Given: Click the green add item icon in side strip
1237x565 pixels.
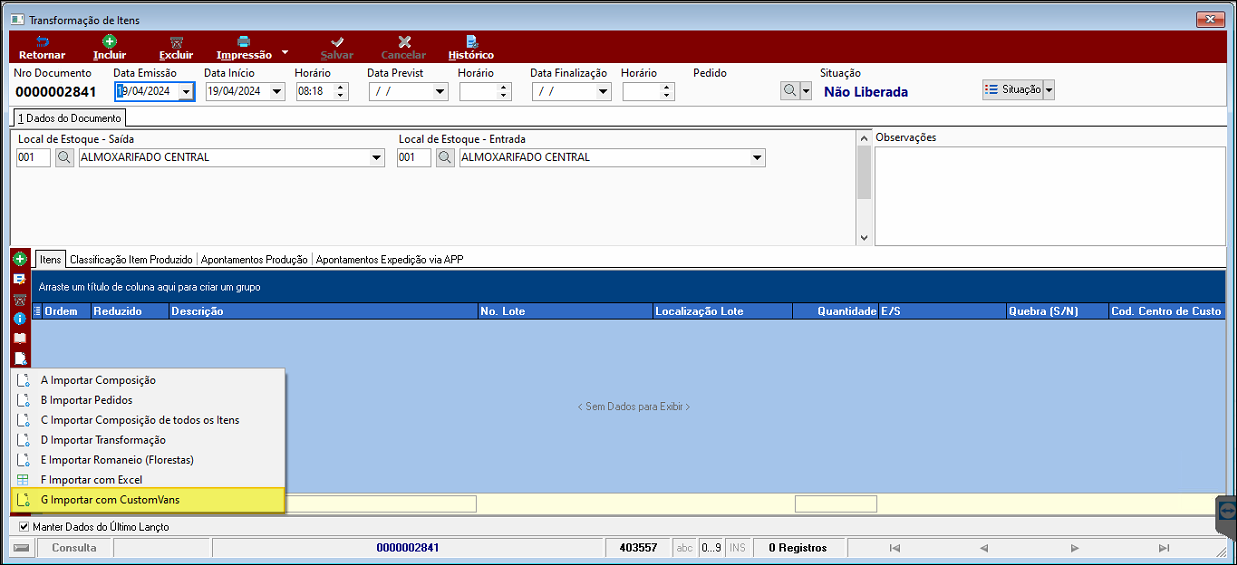Looking at the screenshot, I should (19, 258).
